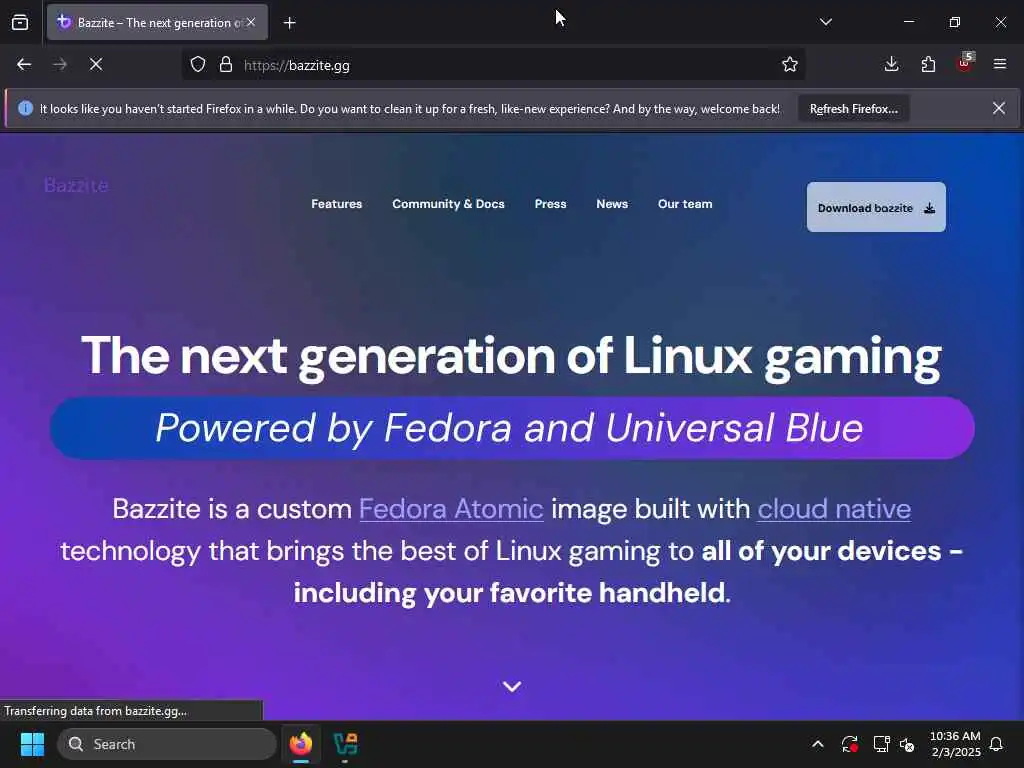Open network status tray icon

[x=881, y=744]
